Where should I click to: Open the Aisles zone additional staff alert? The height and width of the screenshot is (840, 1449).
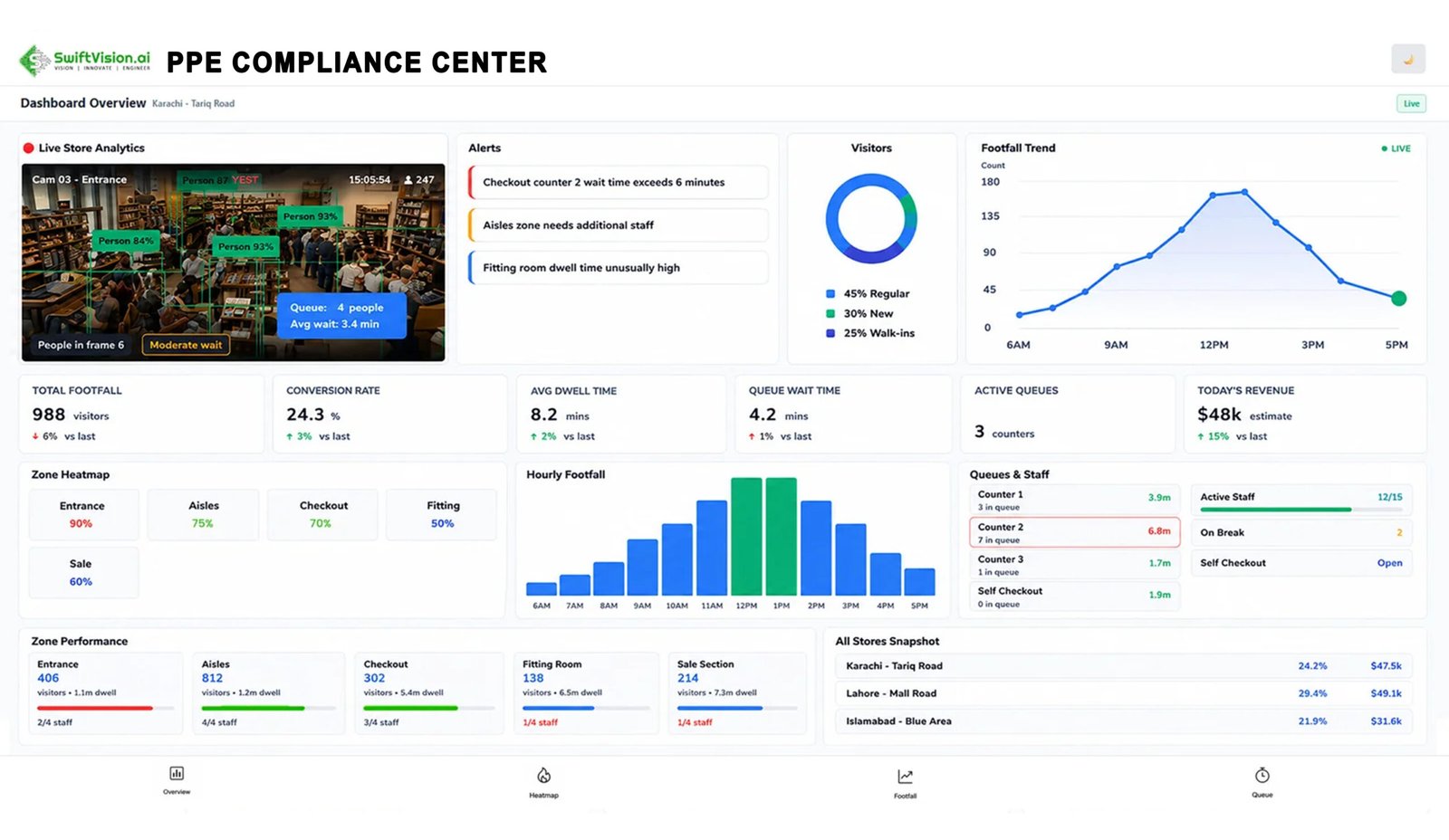coord(619,225)
